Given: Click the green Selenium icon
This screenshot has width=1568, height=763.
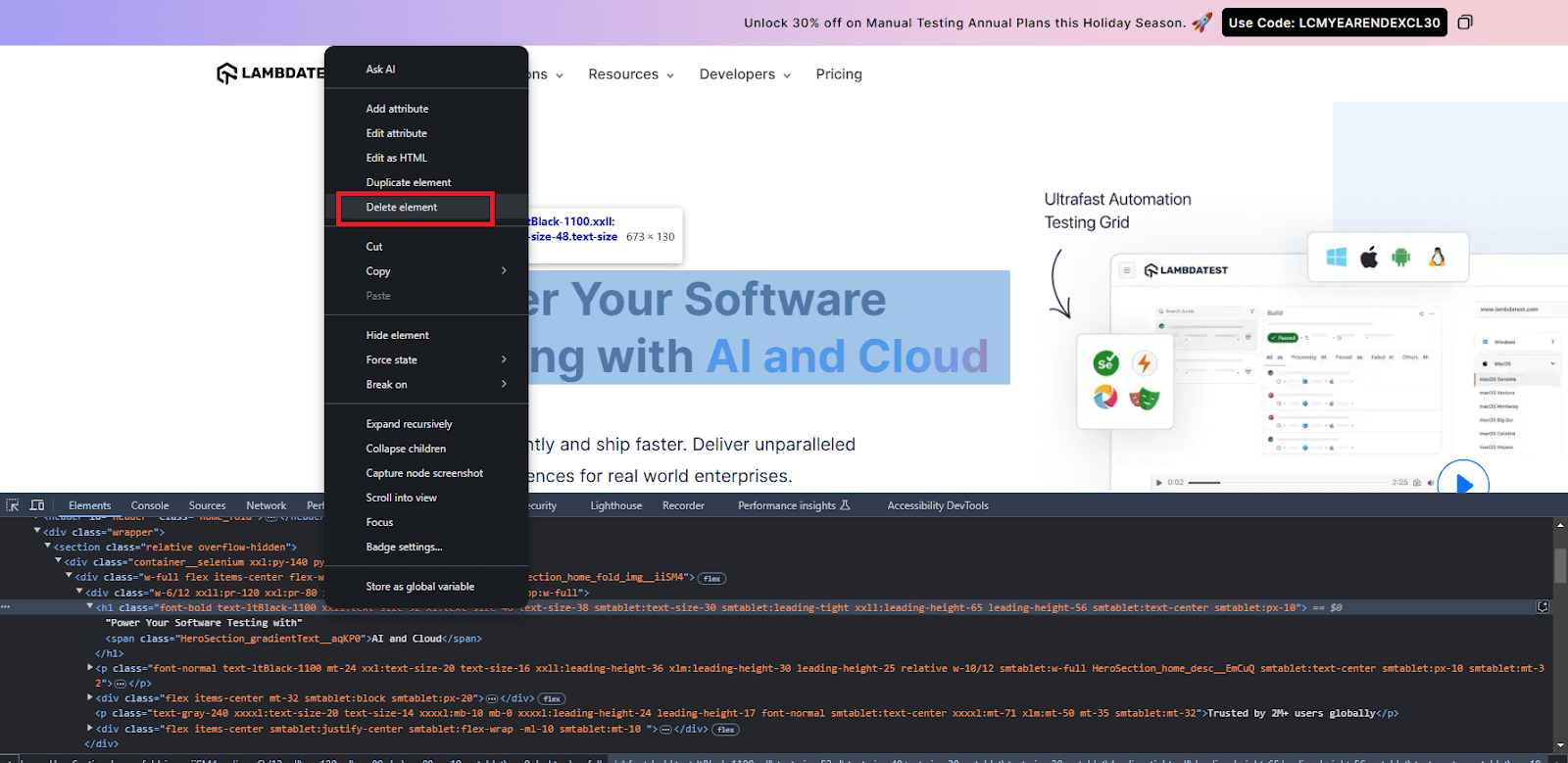Looking at the screenshot, I should tap(1105, 363).
